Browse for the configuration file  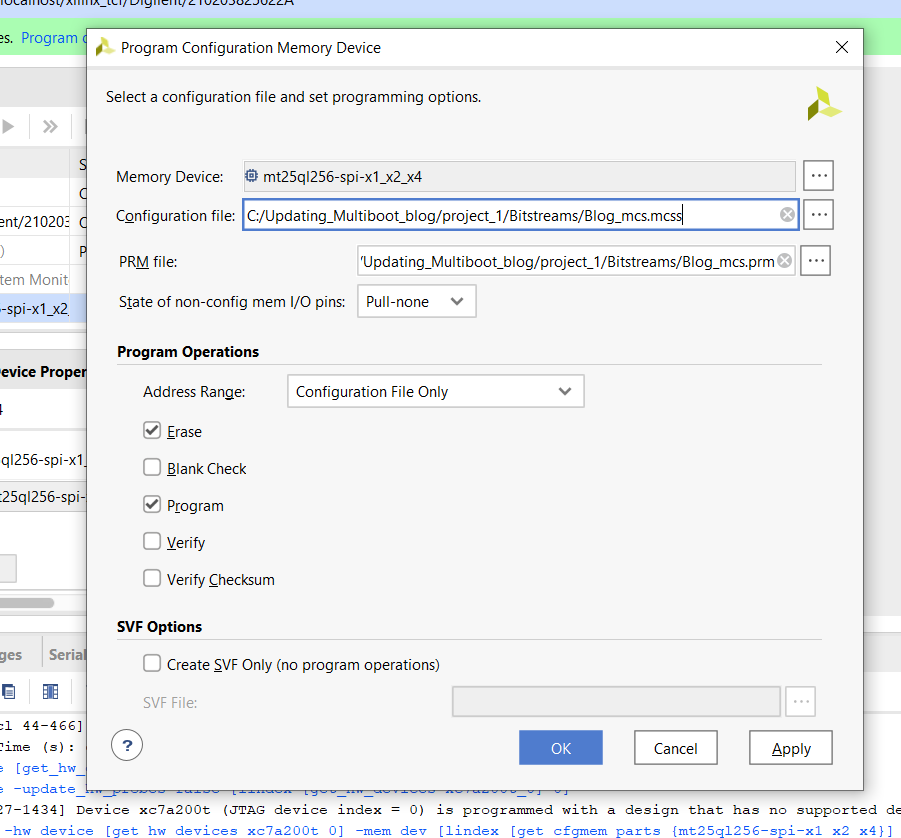coord(818,214)
